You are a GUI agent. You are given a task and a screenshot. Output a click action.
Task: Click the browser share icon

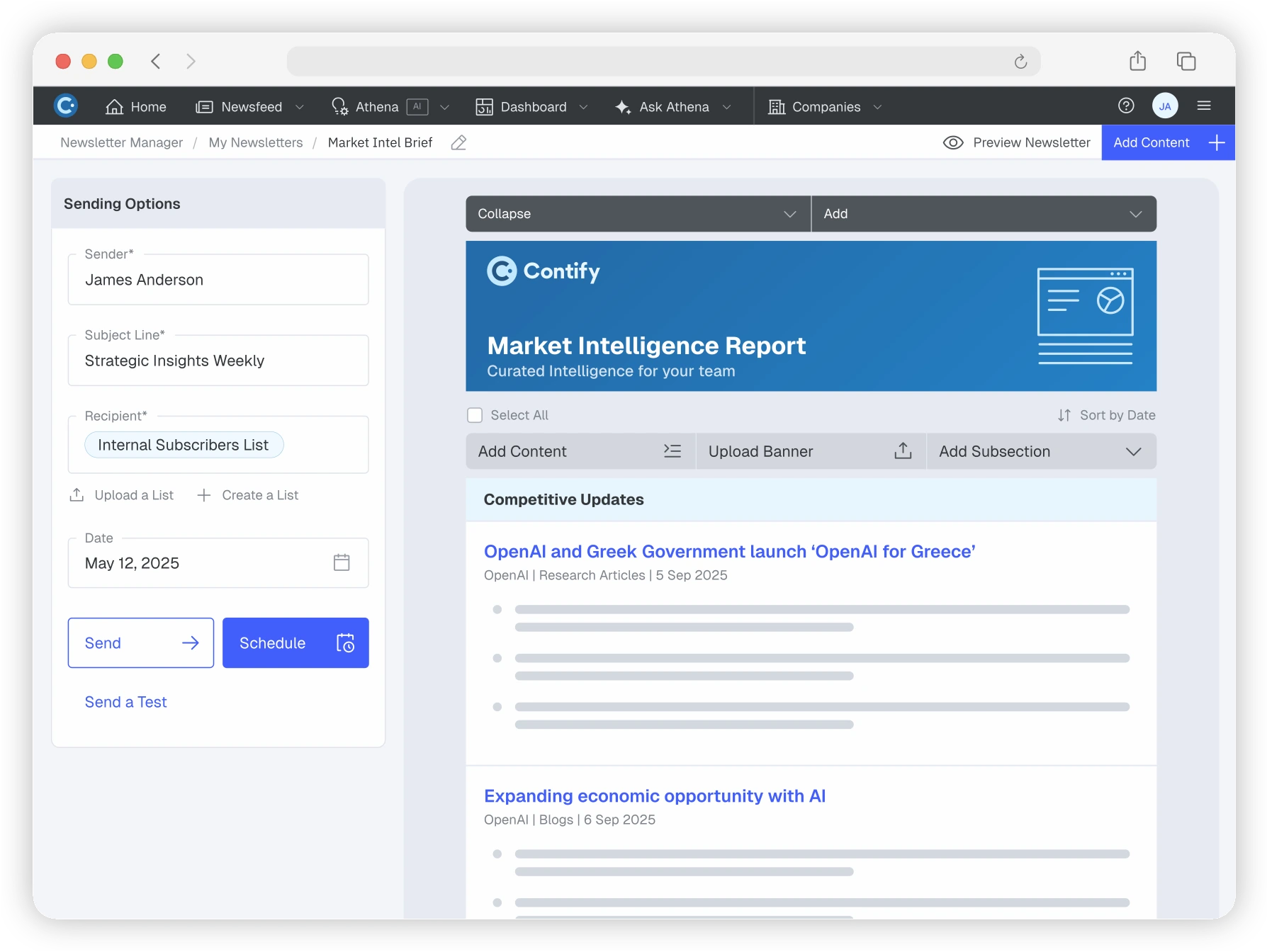1137,62
